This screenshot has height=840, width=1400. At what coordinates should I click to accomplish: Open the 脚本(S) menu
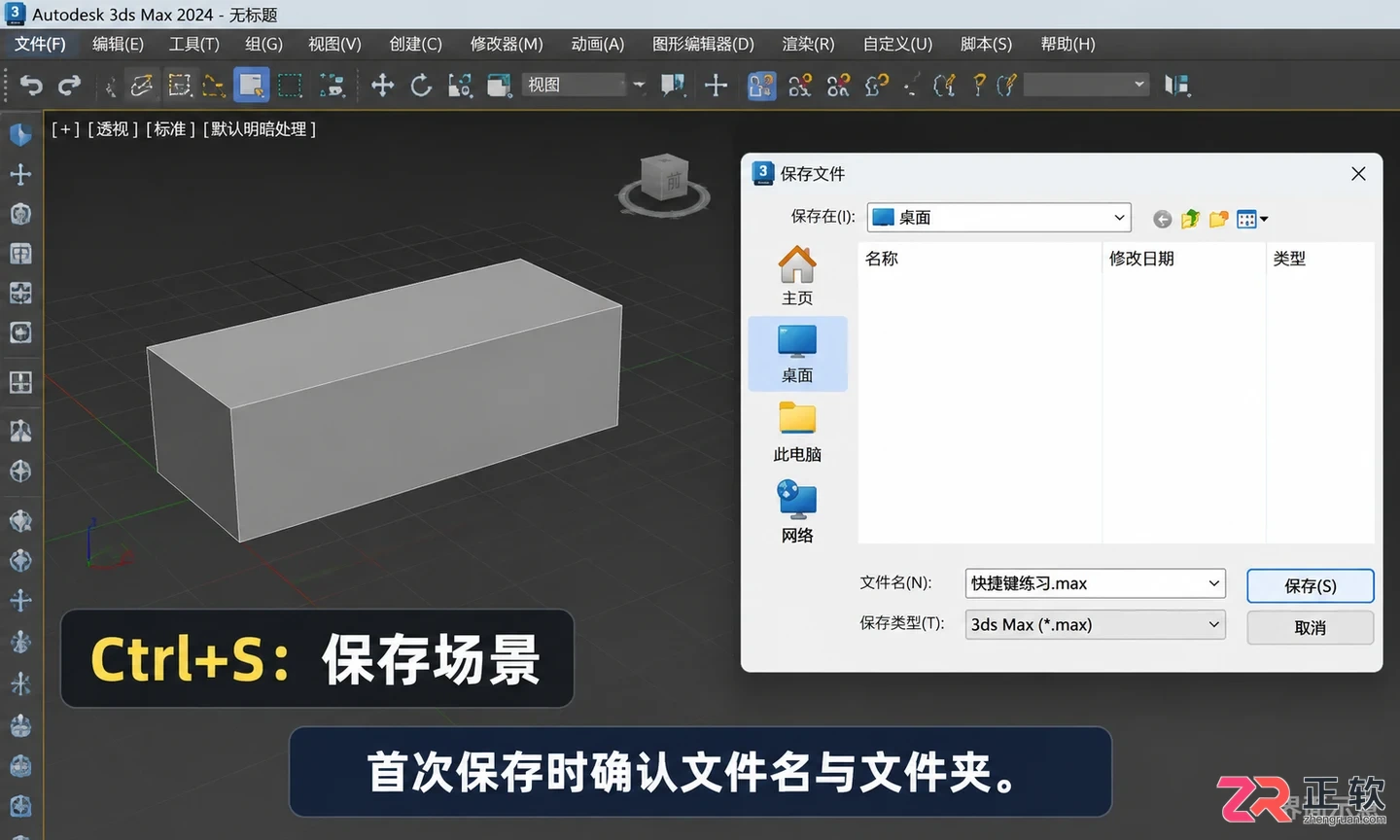click(986, 44)
